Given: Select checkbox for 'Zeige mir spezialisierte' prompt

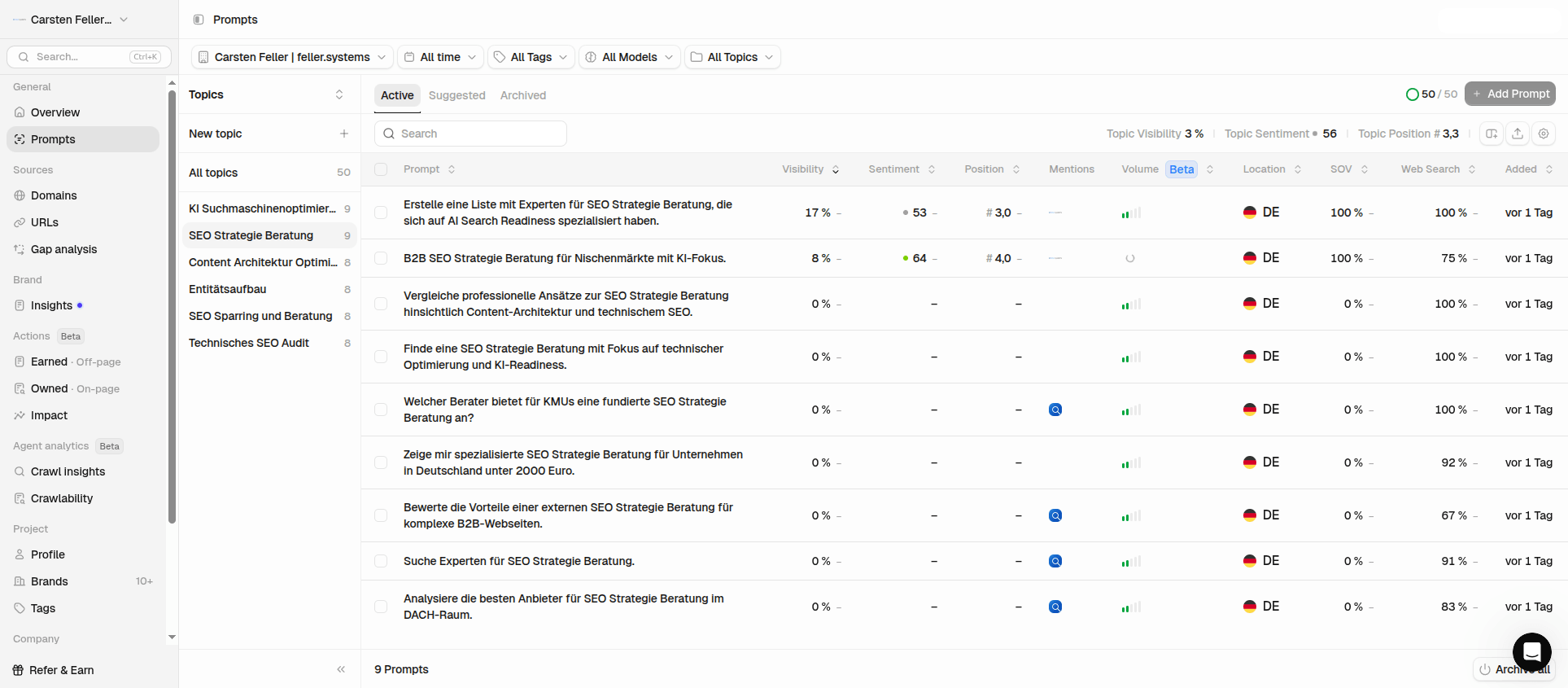Looking at the screenshot, I should [x=381, y=462].
